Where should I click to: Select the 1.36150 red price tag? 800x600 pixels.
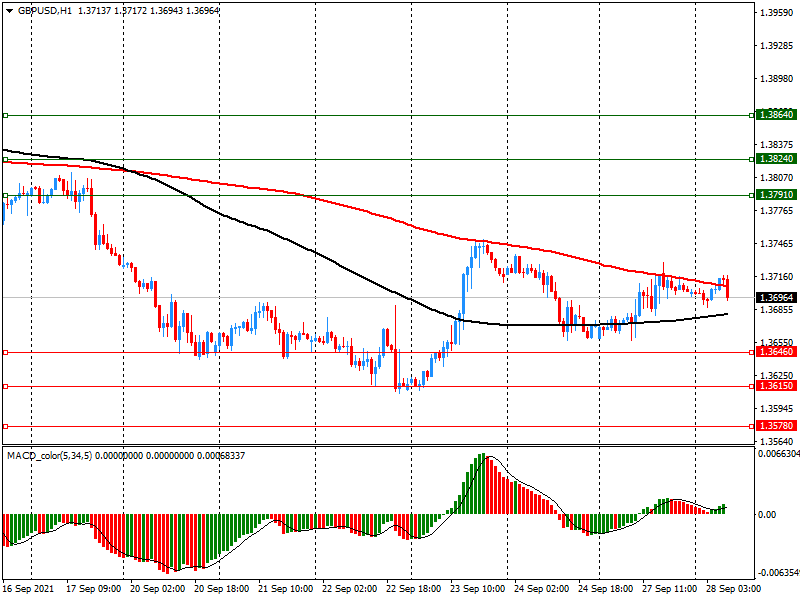[776, 386]
